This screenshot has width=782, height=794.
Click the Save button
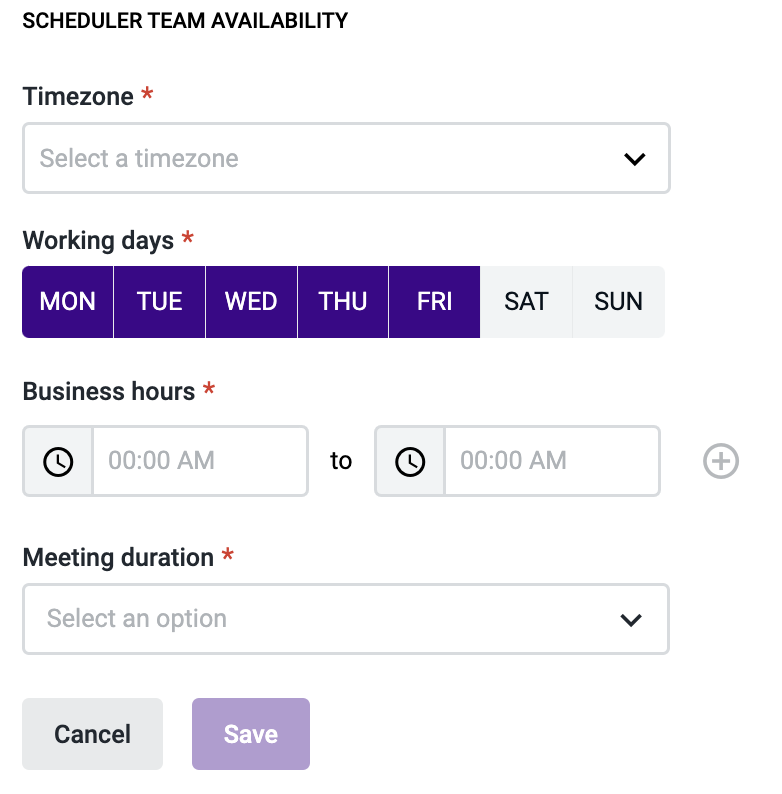click(251, 734)
